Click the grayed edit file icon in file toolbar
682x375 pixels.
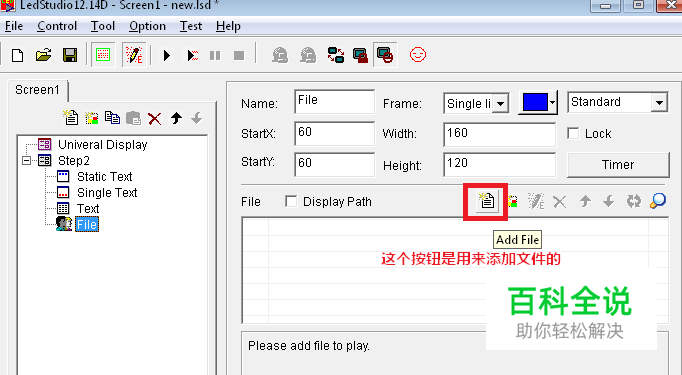[536, 201]
